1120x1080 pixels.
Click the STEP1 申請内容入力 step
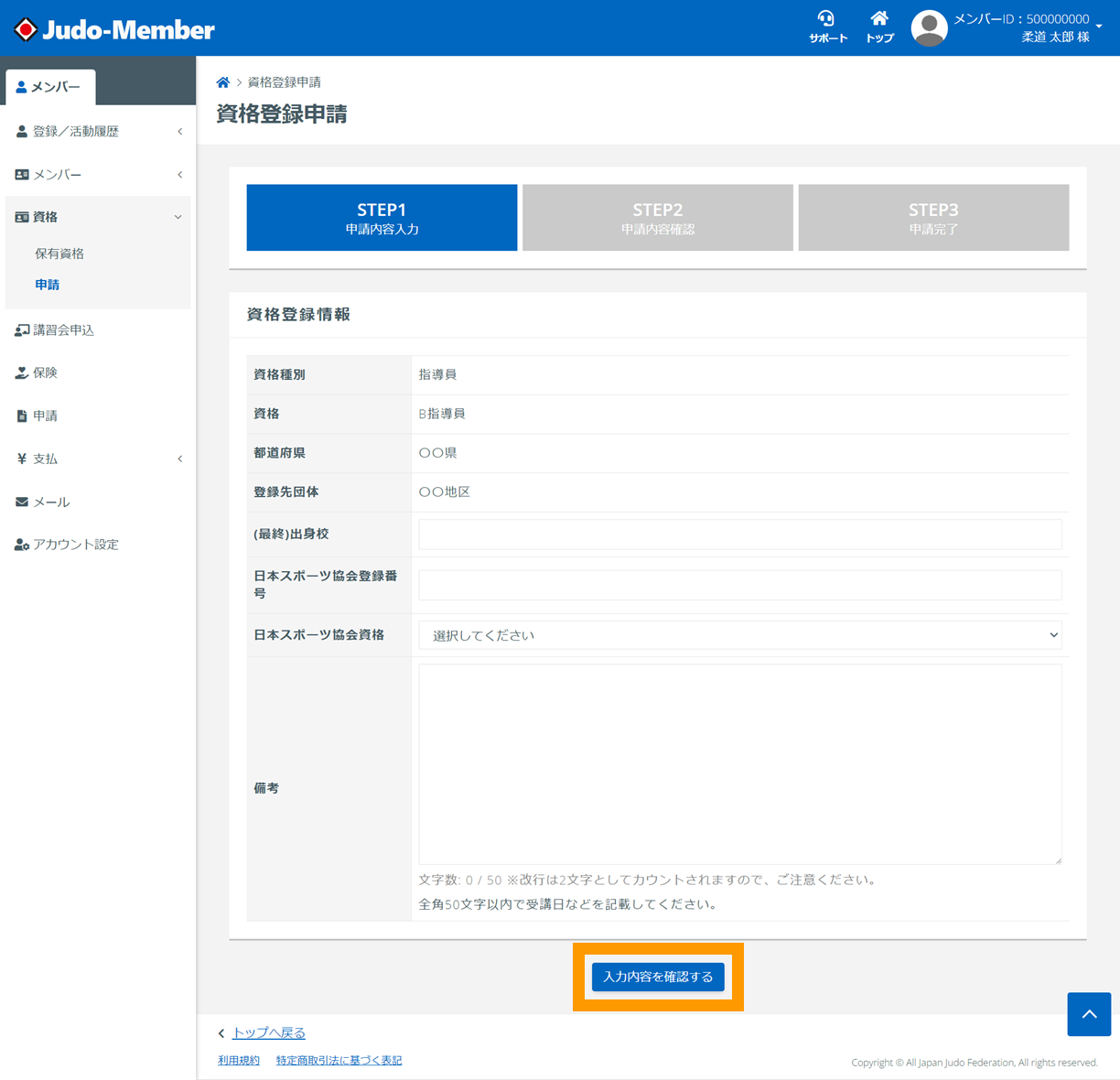point(382,218)
